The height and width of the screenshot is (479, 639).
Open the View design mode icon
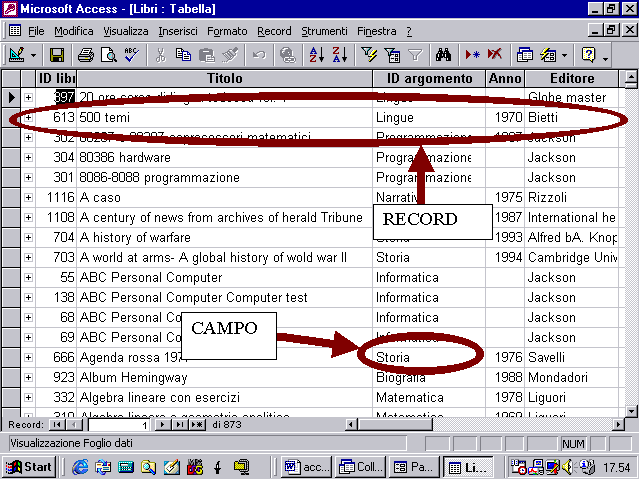pos(16,55)
